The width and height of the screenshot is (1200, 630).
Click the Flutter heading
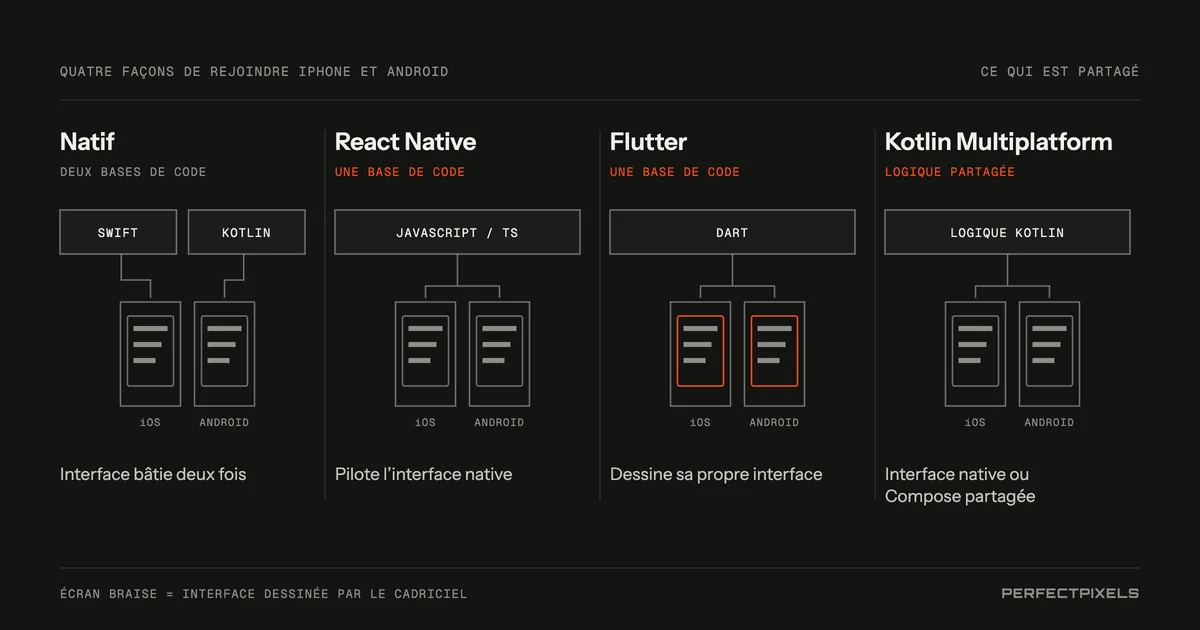pos(648,142)
